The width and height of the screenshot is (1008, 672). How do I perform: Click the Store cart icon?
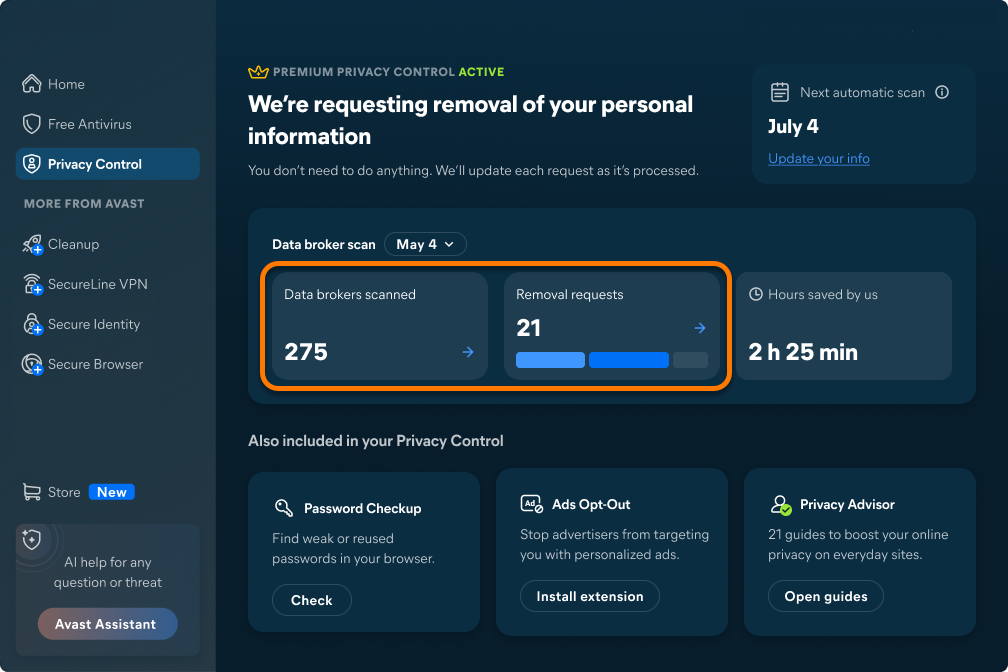pos(32,492)
